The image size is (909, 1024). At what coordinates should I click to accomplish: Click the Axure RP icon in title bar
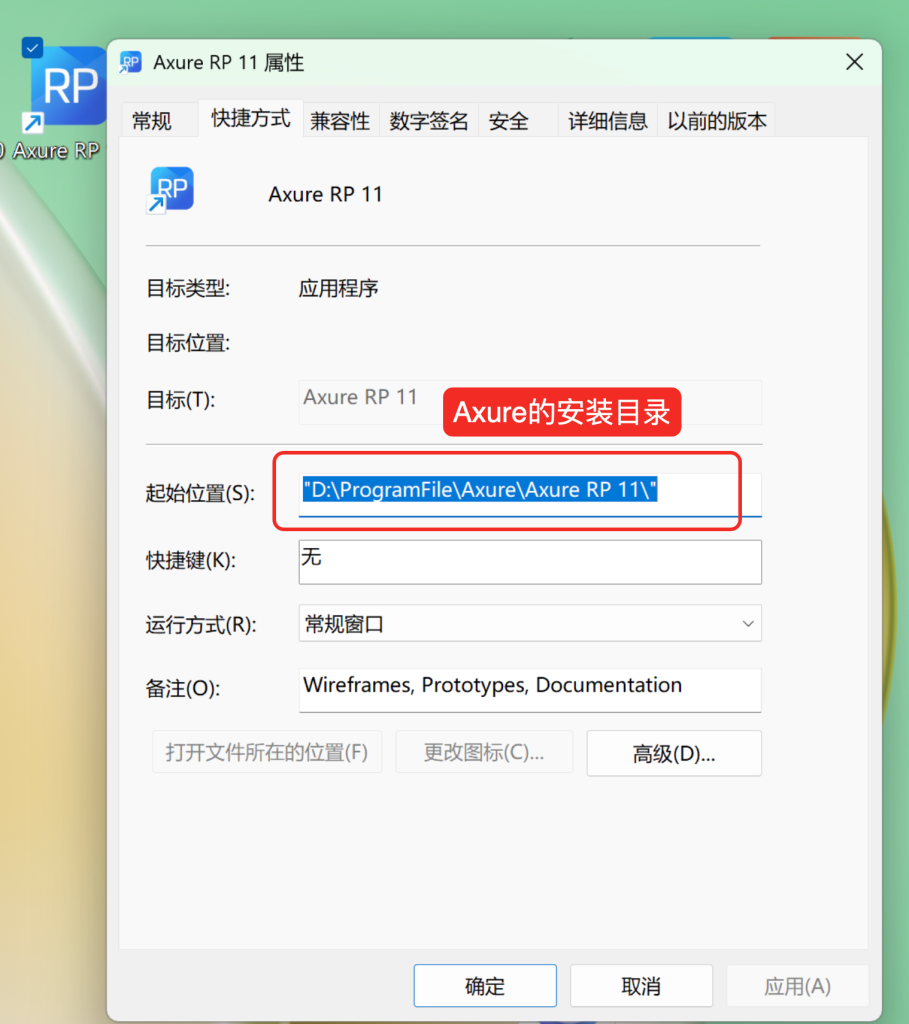tap(131, 63)
